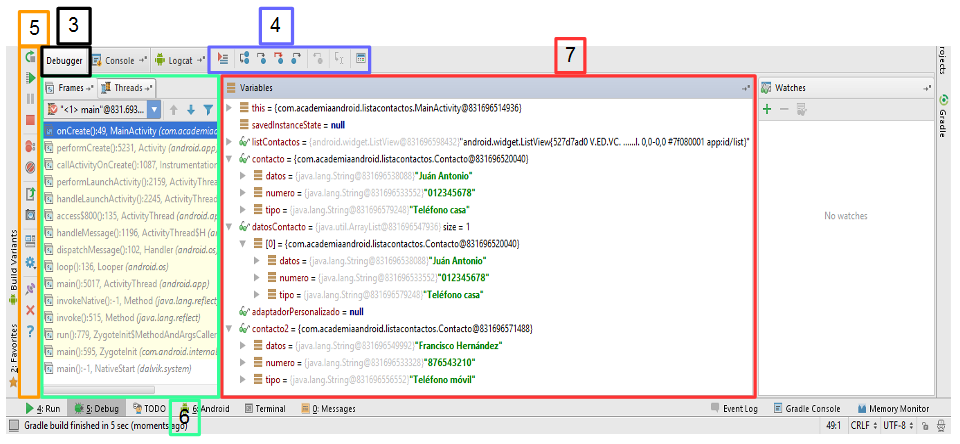960x444 pixels.
Task: Switch to the Debugger tab
Action: (64, 61)
